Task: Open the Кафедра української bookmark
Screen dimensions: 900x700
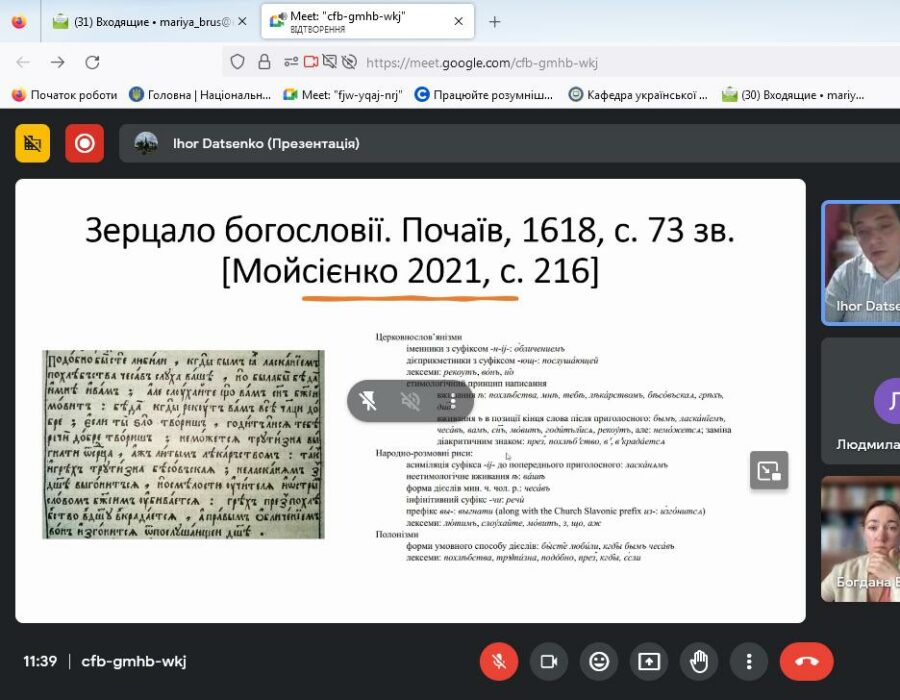Action: coord(638,94)
